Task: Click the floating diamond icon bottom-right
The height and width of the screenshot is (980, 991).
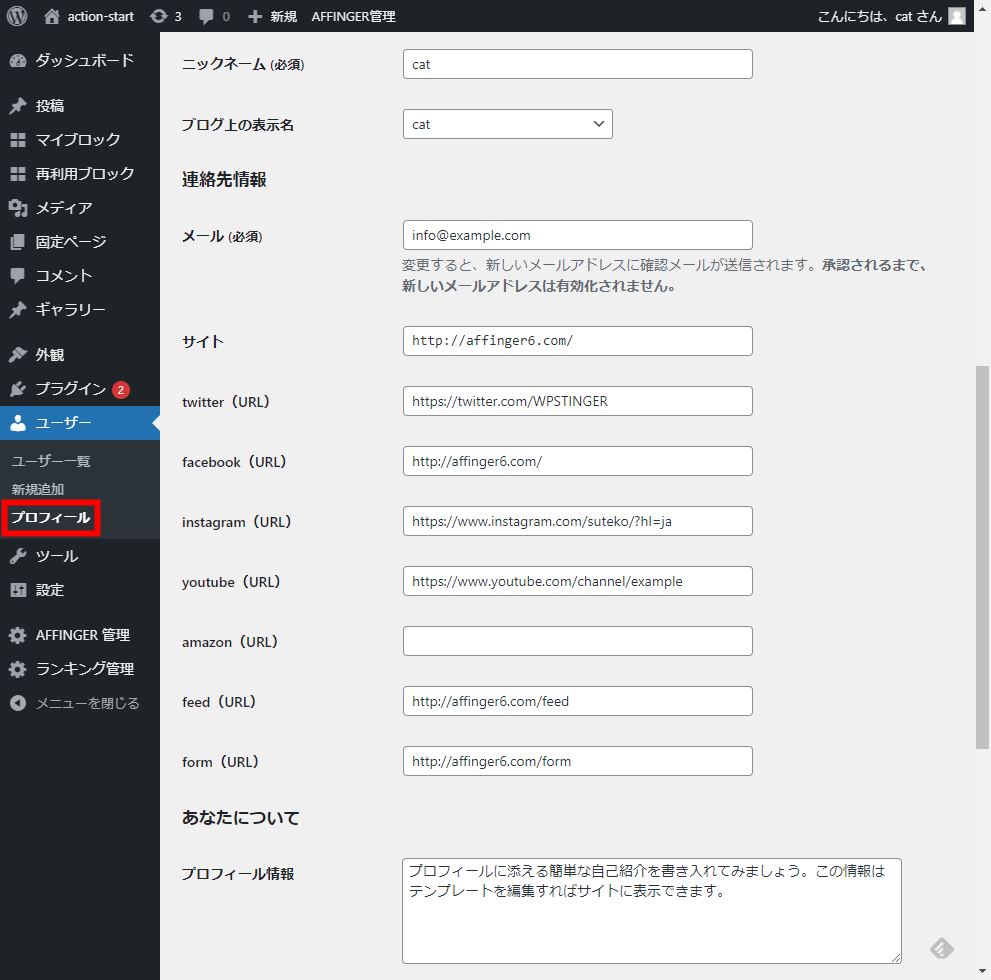Action: pos(942,948)
